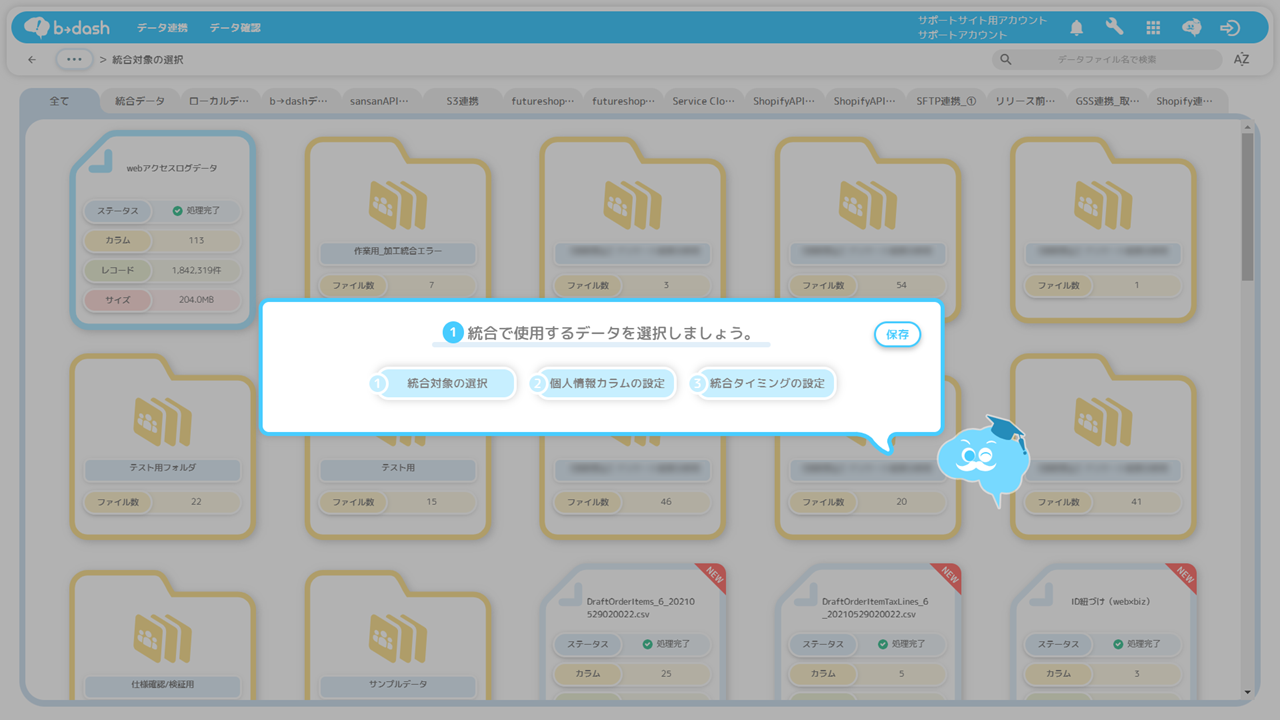Image resolution: width=1280 pixels, height=720 pixels.
Task: Open the データ確認 menu
Action: 235,28
